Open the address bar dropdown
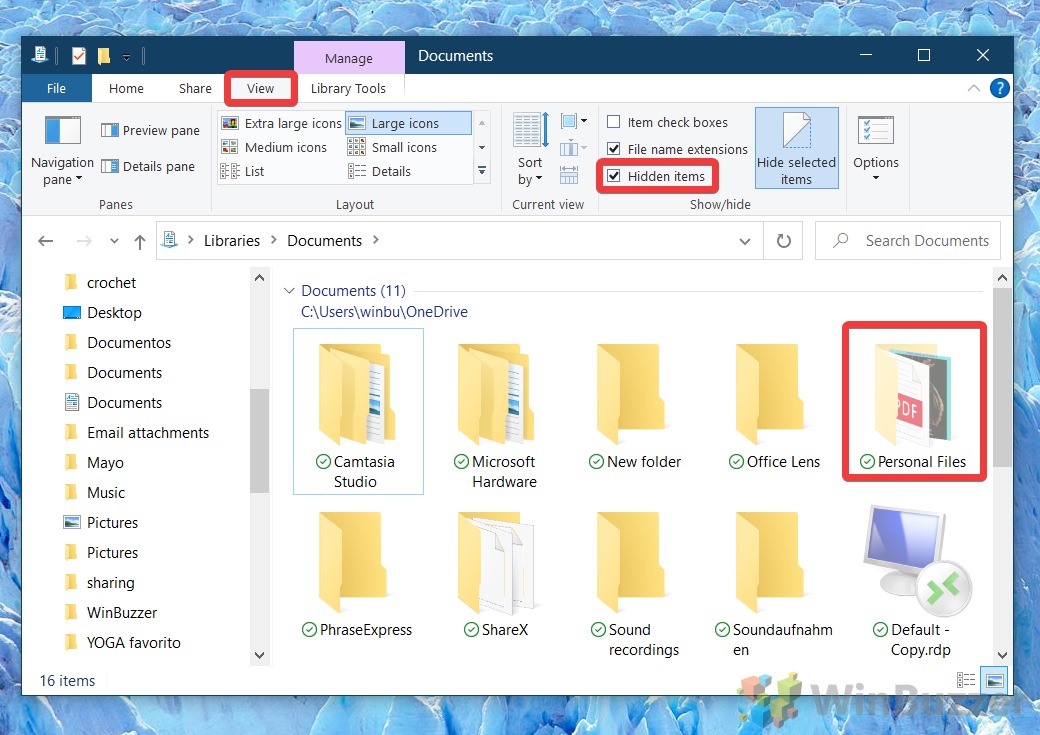Image resolution: width=1040 pixels, height=735 pixels. coord(744,240)
